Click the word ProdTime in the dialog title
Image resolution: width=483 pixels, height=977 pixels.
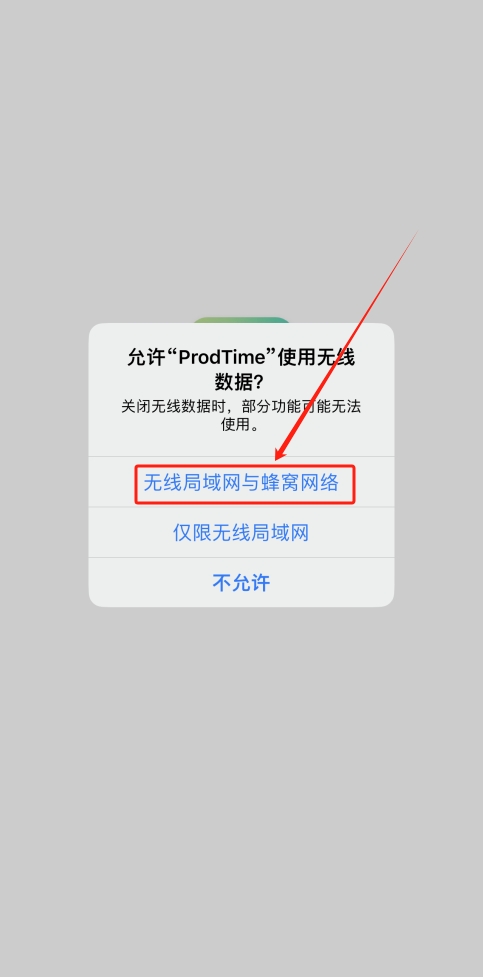[227, 358]
